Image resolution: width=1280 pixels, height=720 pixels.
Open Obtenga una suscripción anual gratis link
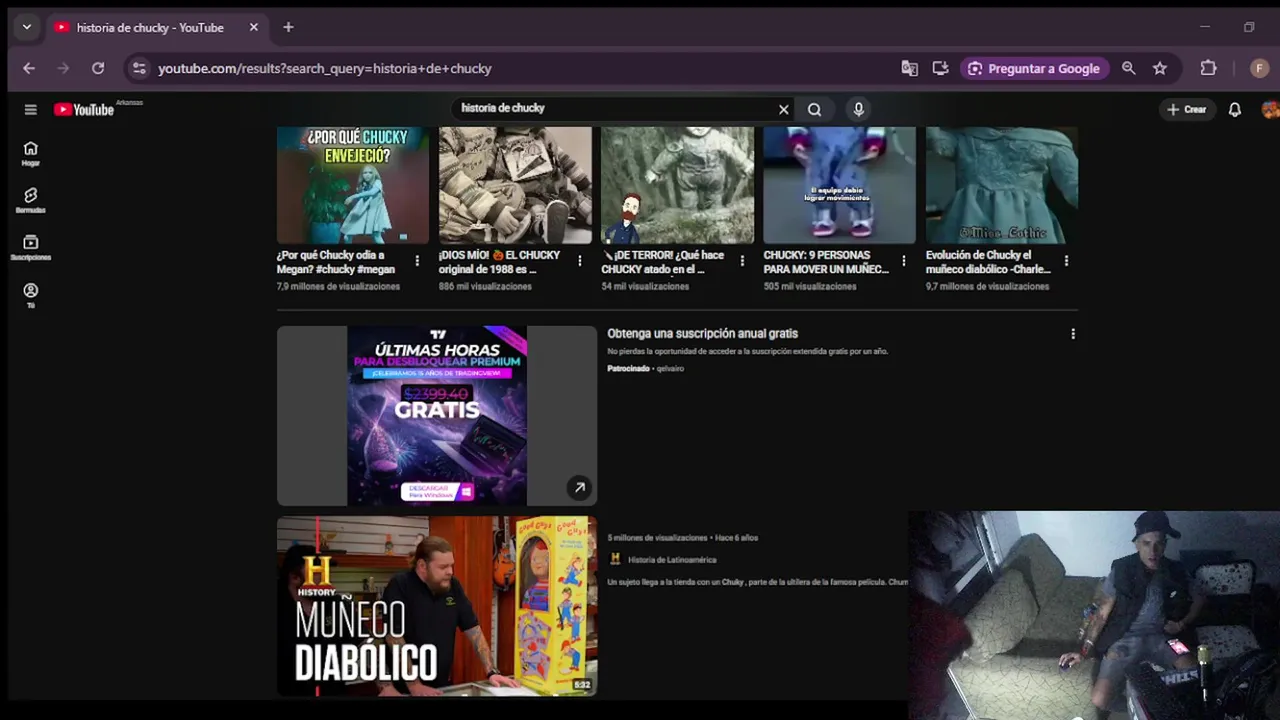tap(702, 334)
